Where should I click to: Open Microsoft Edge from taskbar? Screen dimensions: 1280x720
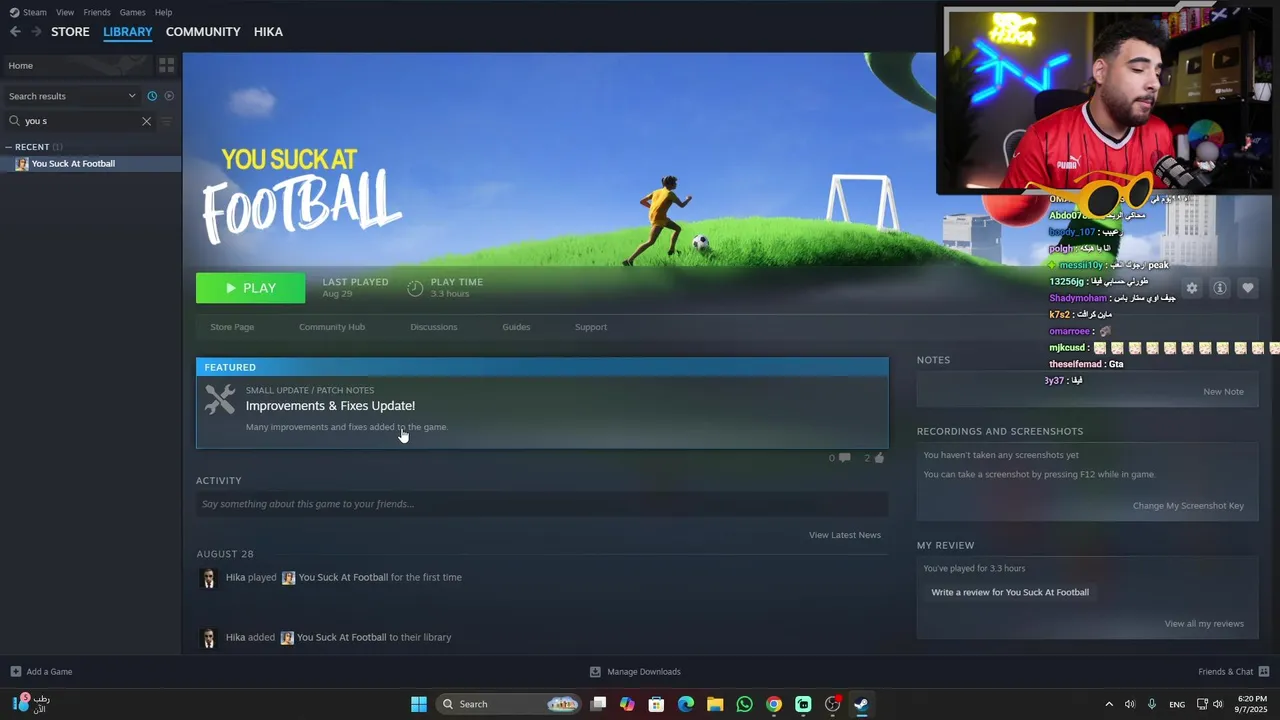tap(686, 704)
